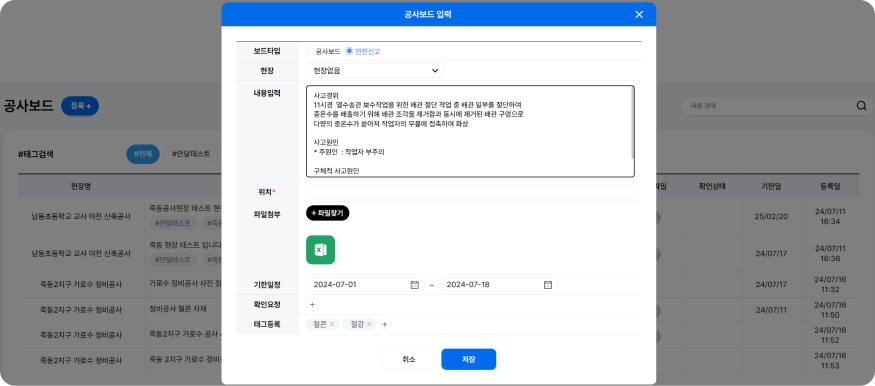Click the 등록일 column header
Image resolution: width=875 pixels, height=386 pixels.
[830, 186]
